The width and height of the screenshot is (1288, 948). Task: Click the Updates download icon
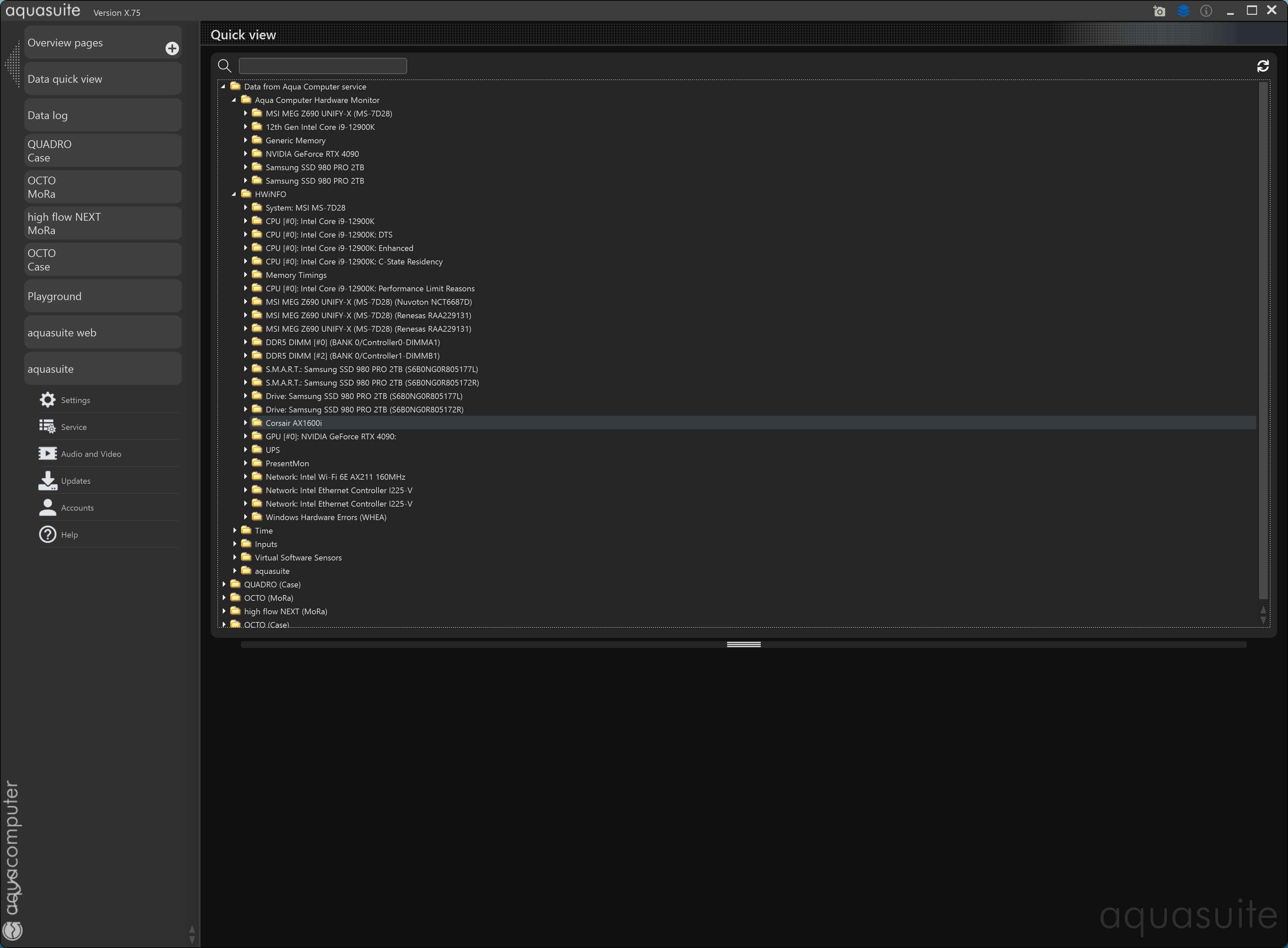(48, 481)
